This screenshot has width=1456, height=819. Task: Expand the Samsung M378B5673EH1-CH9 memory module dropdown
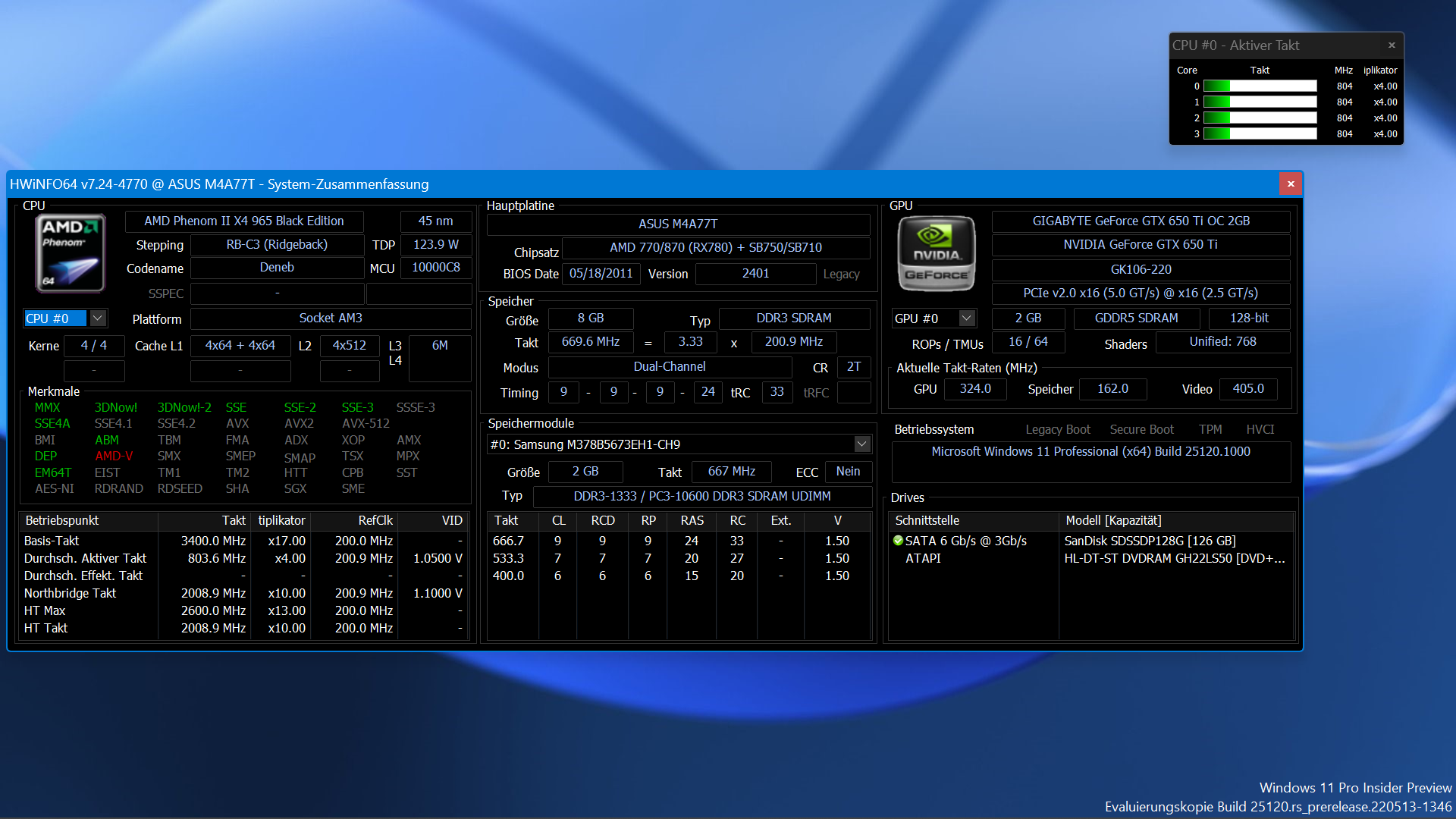861,444
